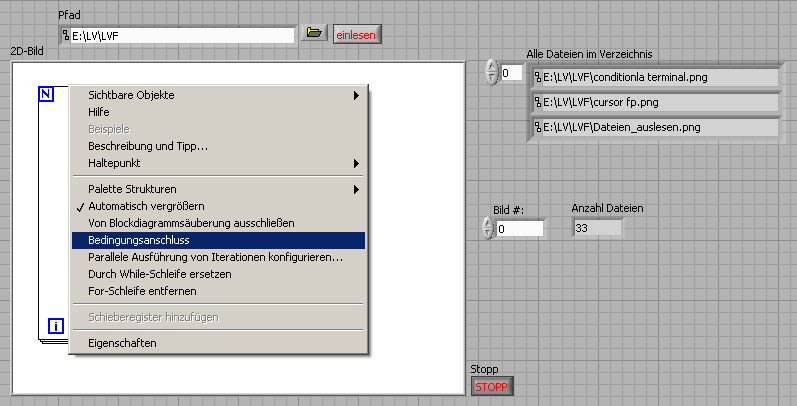The height and width of the screenshot is (406, 797).
Task: Click the Pfad label
Action: (70, 15)
